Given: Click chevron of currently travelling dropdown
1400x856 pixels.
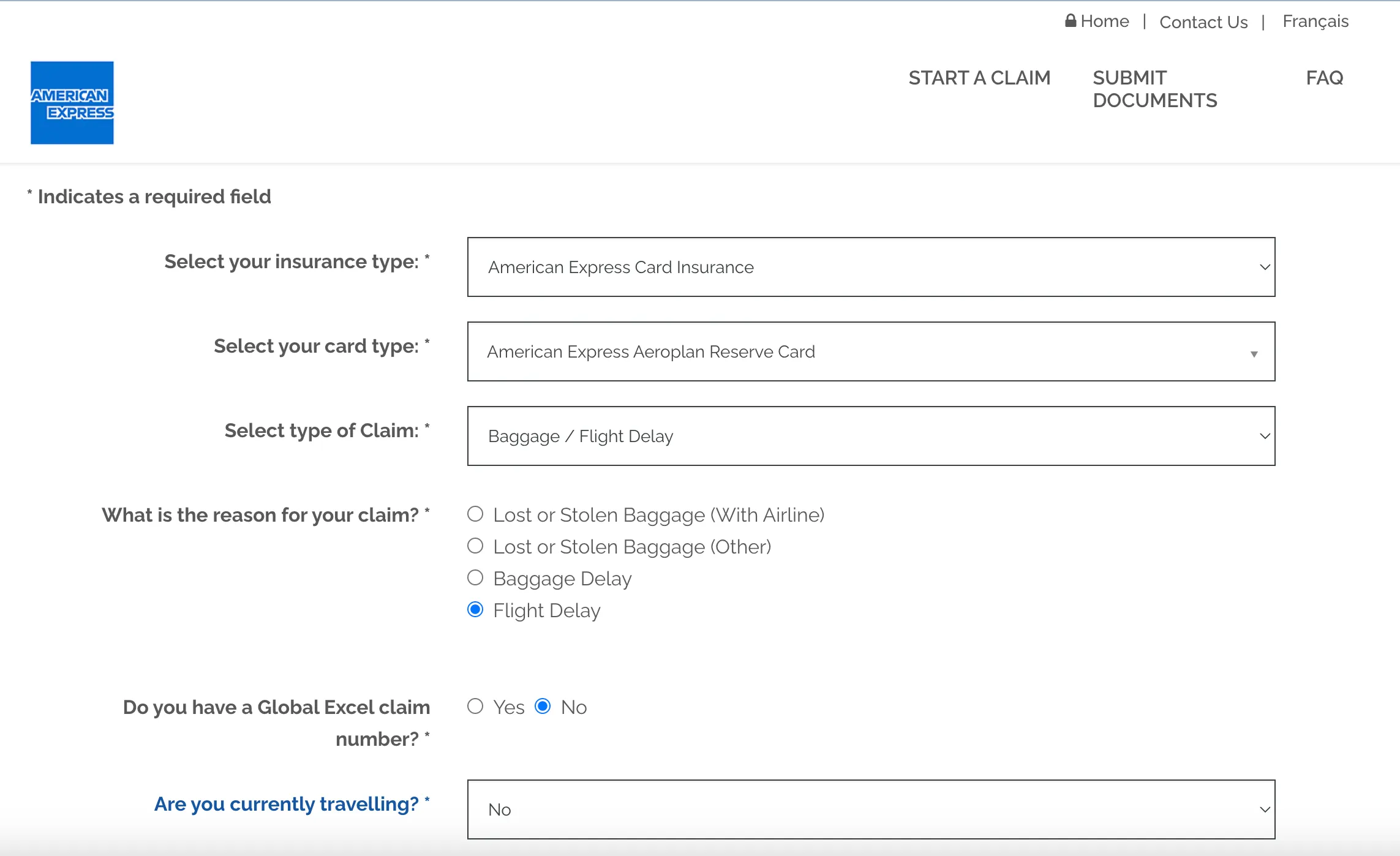Looking at the screenshot, I should pos(1265,809).
